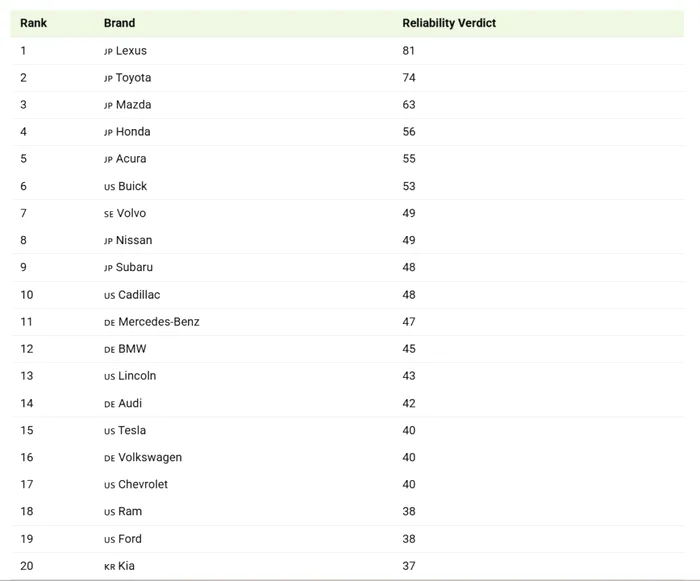
Task: Select the Lexus brand row
Action: [x=347, y=51]
